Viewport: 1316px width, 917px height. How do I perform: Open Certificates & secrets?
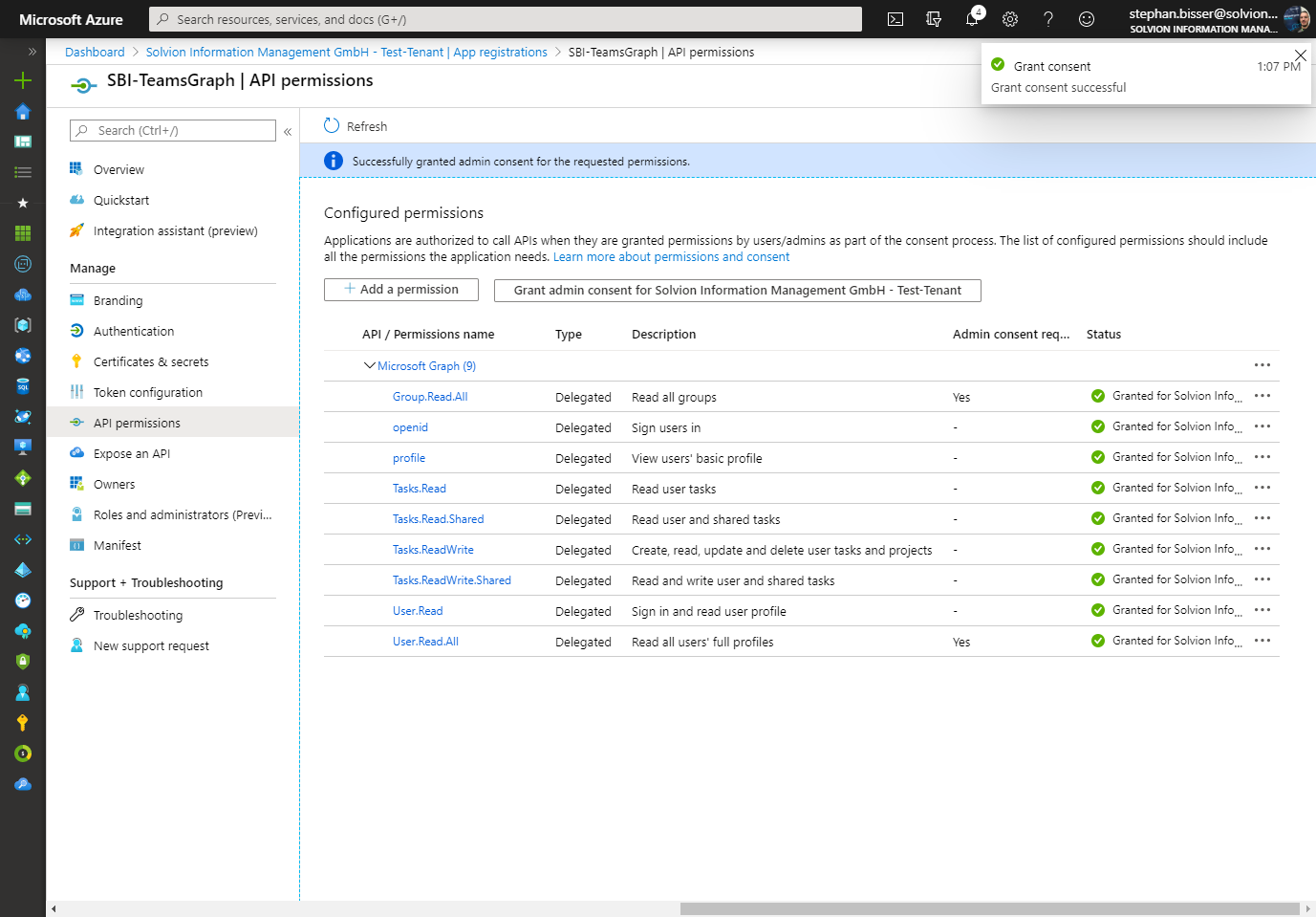pos(151,362)
